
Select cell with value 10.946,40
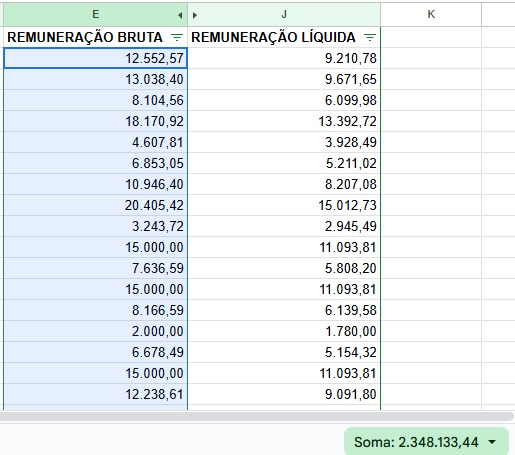95,184
